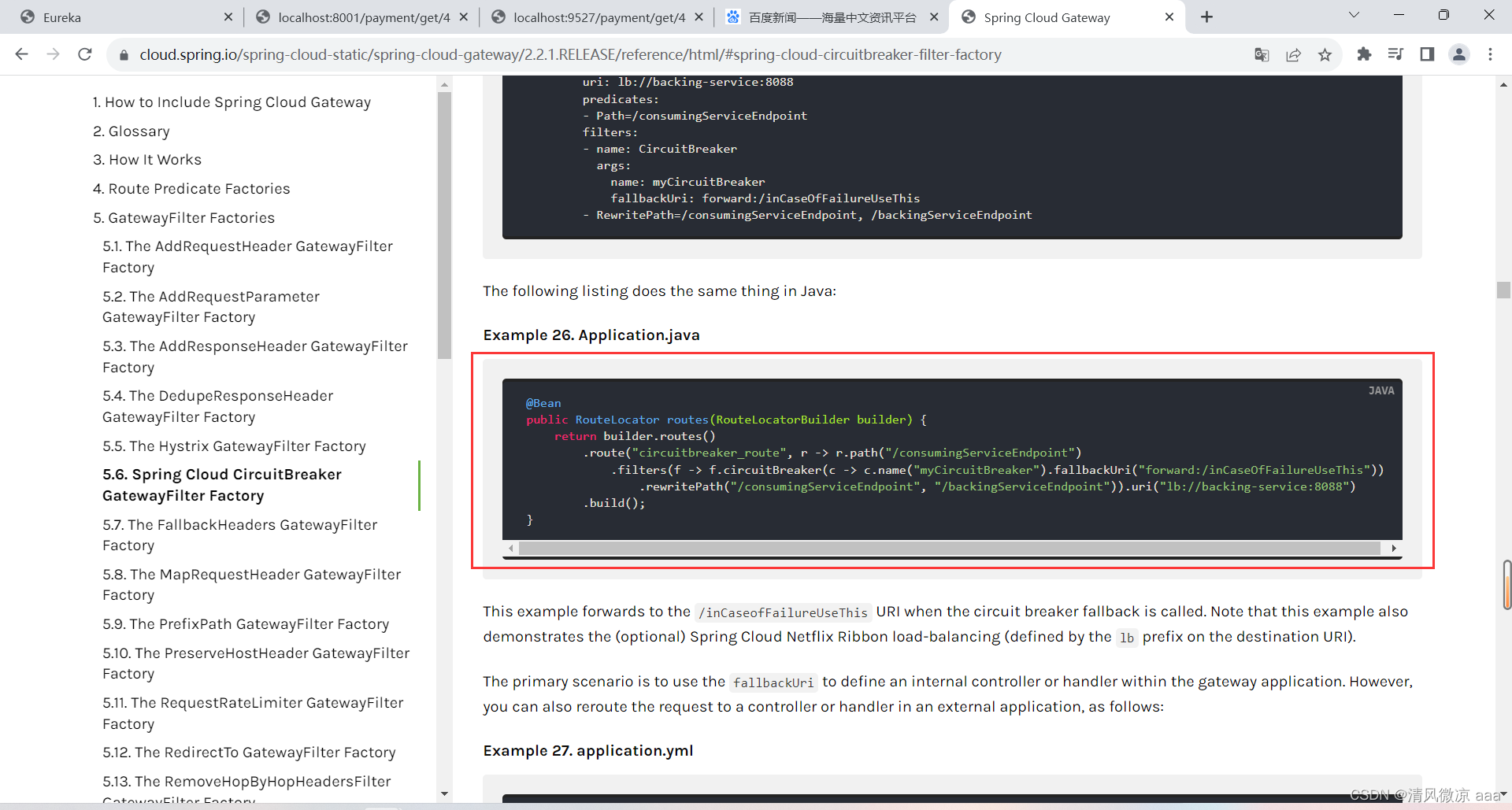
Task: Click code block scroll-left arrow
Action: click(511, 549)
